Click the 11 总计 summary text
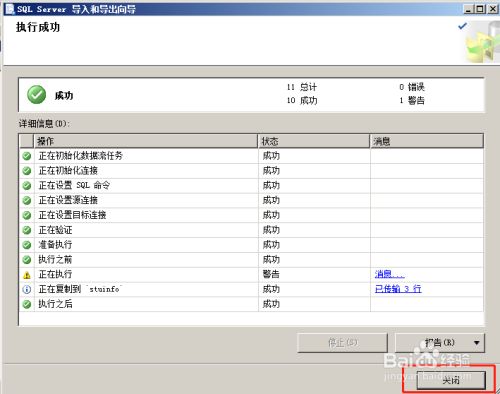 (x=302, y=87)
